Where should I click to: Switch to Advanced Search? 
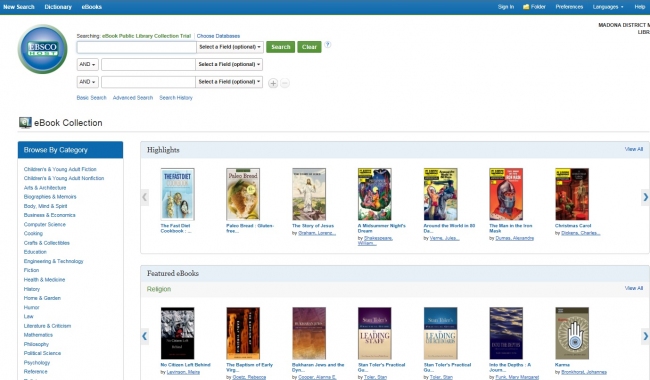(133, 98)
